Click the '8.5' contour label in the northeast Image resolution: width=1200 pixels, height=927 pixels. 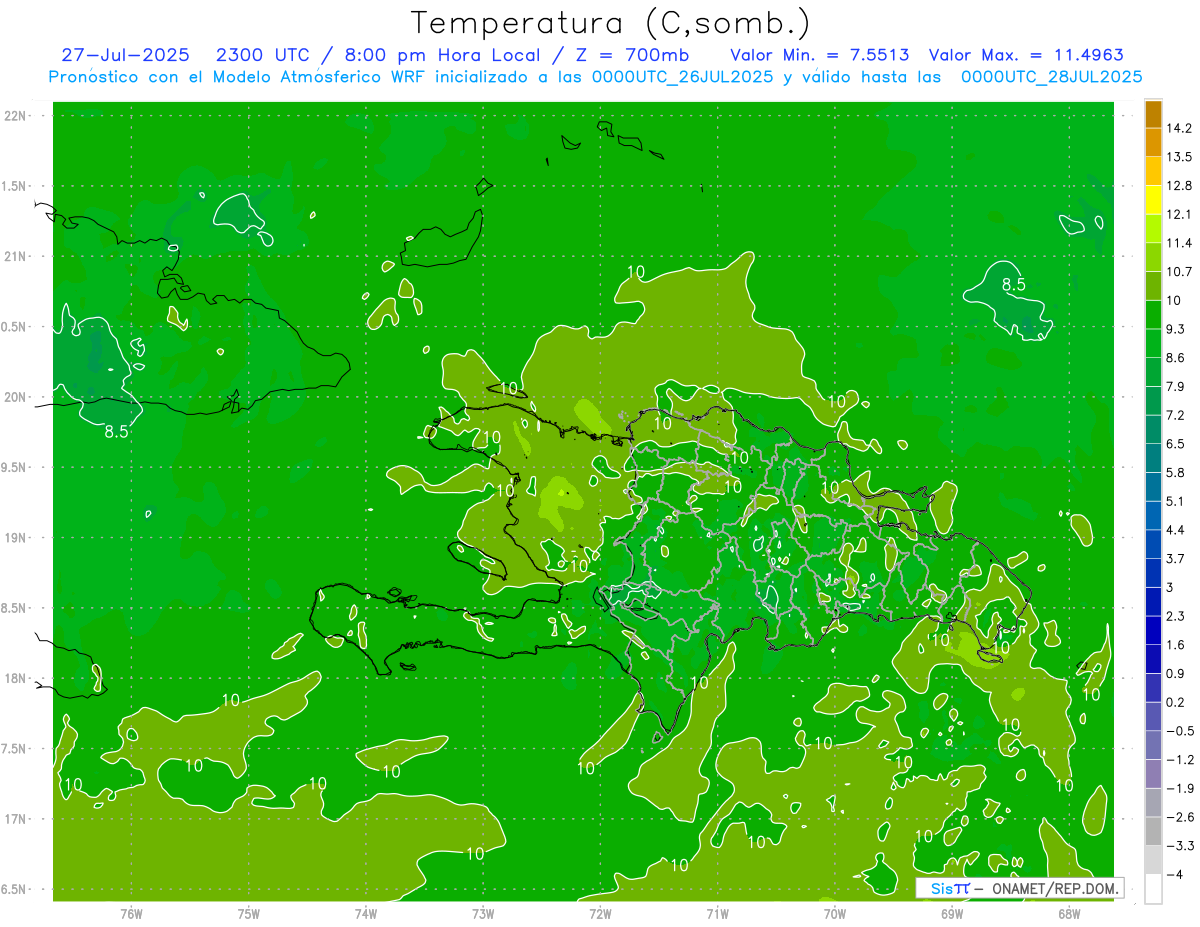(1014, 284)
